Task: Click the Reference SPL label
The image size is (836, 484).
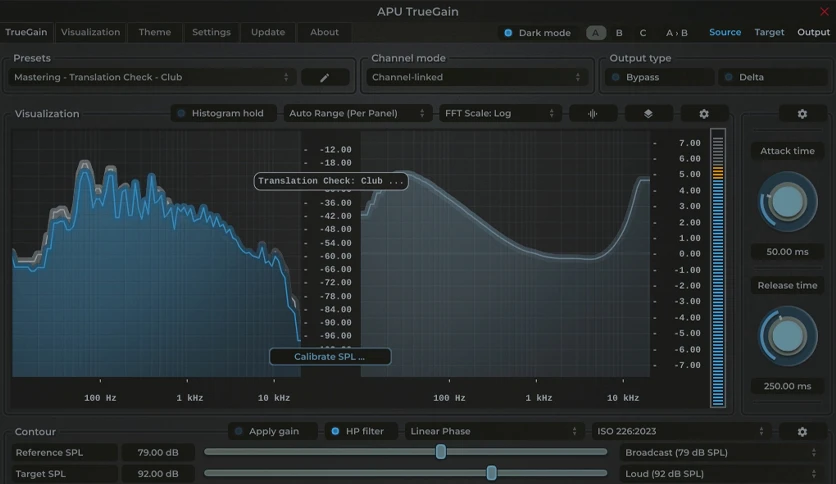Action: pyautogui.click(x=65, y=453)
